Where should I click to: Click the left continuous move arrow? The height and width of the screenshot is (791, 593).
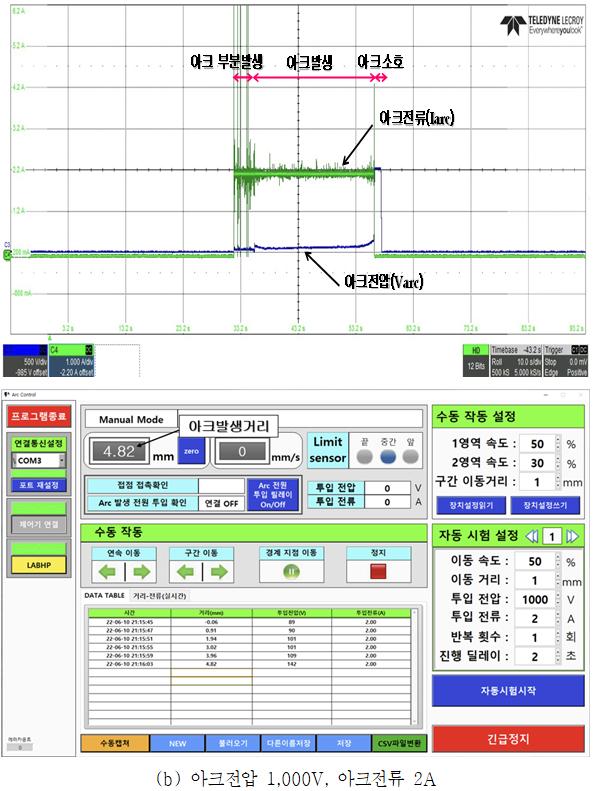[x=107, y=572]
